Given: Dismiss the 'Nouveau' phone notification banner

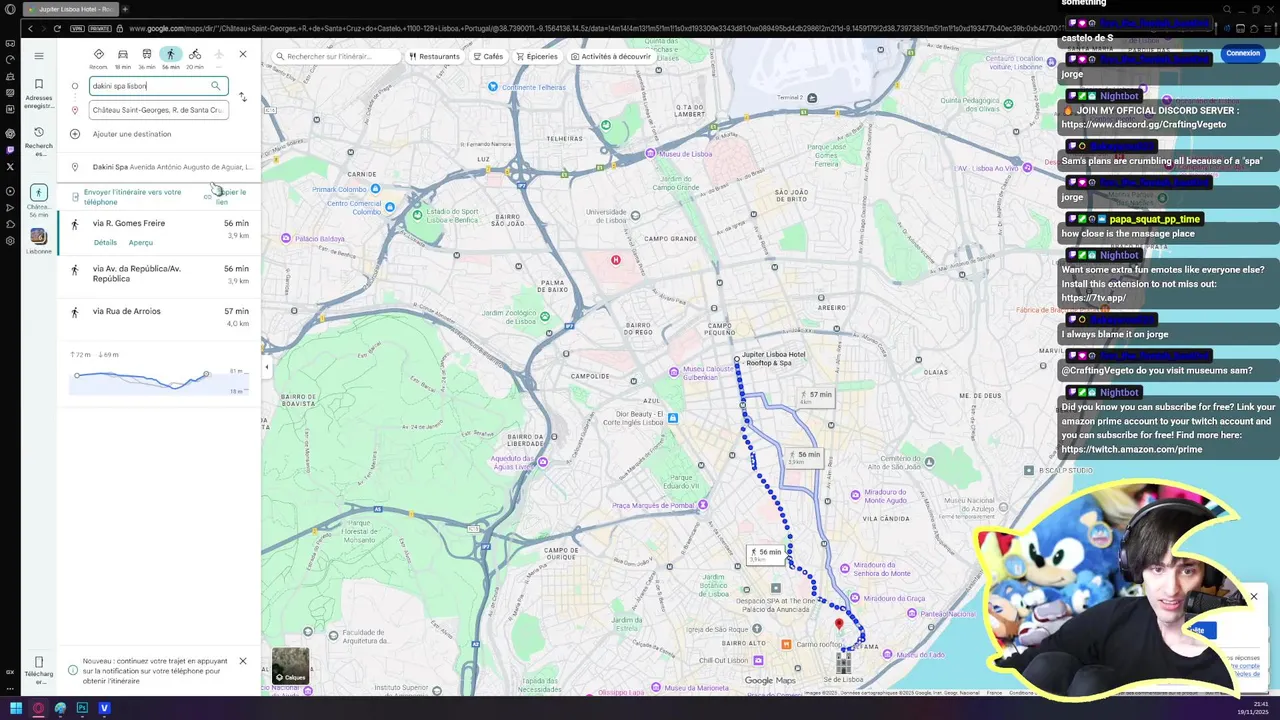Looking at the screenshot, I should coord(242,661).
